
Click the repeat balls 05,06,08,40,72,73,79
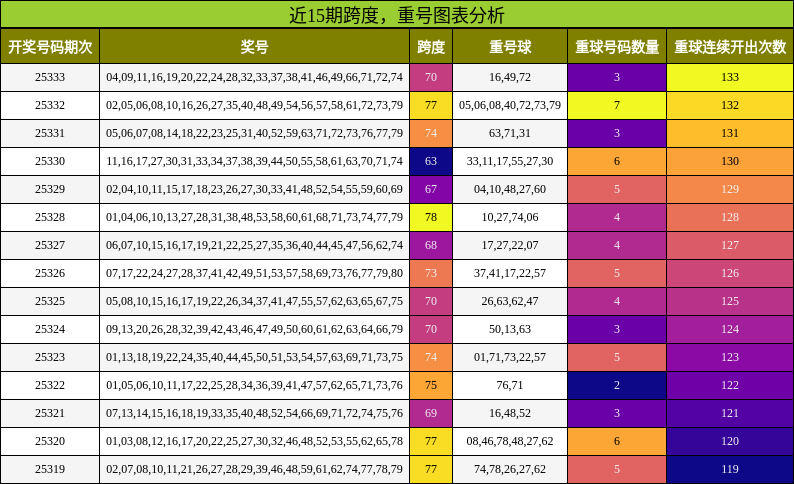(510, 105)
